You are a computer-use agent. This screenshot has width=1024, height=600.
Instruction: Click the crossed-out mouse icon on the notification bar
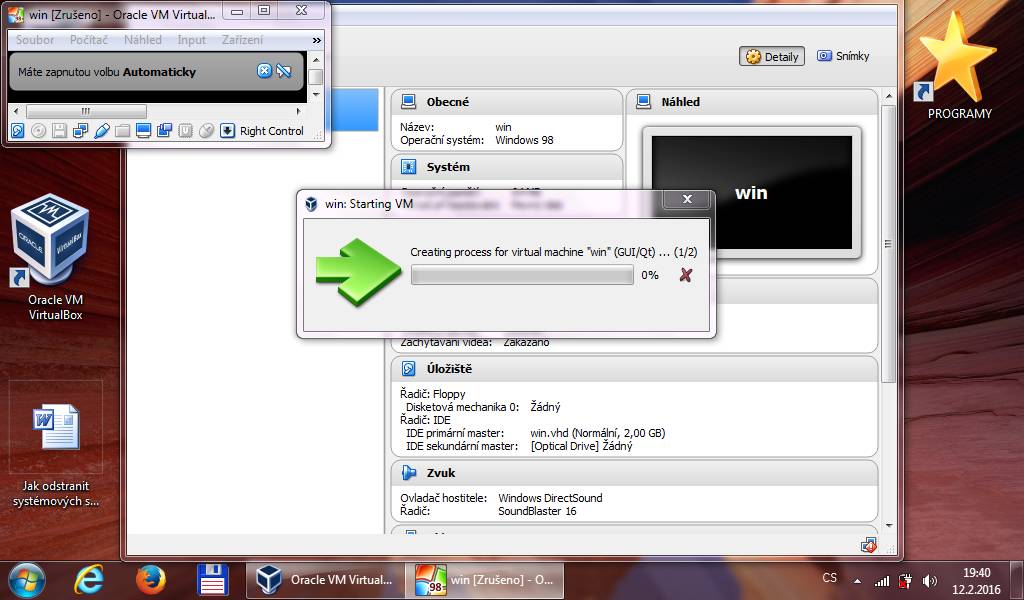(283, 71)
